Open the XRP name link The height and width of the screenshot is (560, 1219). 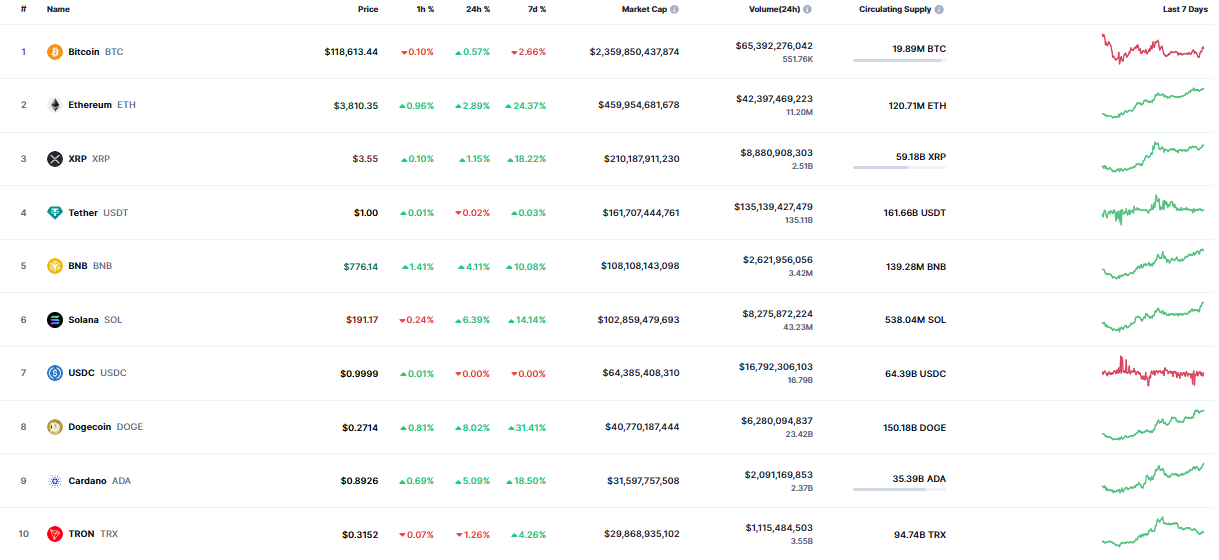pyautogui.click(x=77, y=159)
